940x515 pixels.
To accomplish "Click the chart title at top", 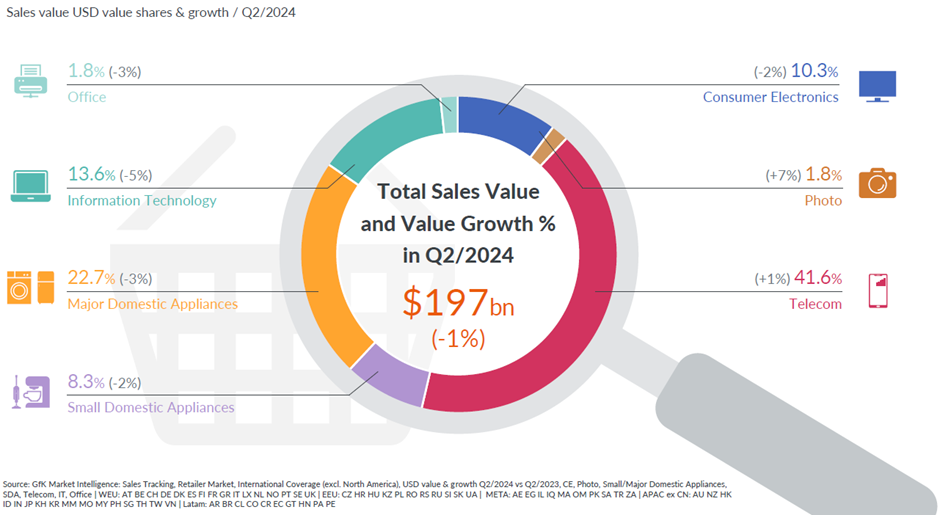I will pos(150,15).
